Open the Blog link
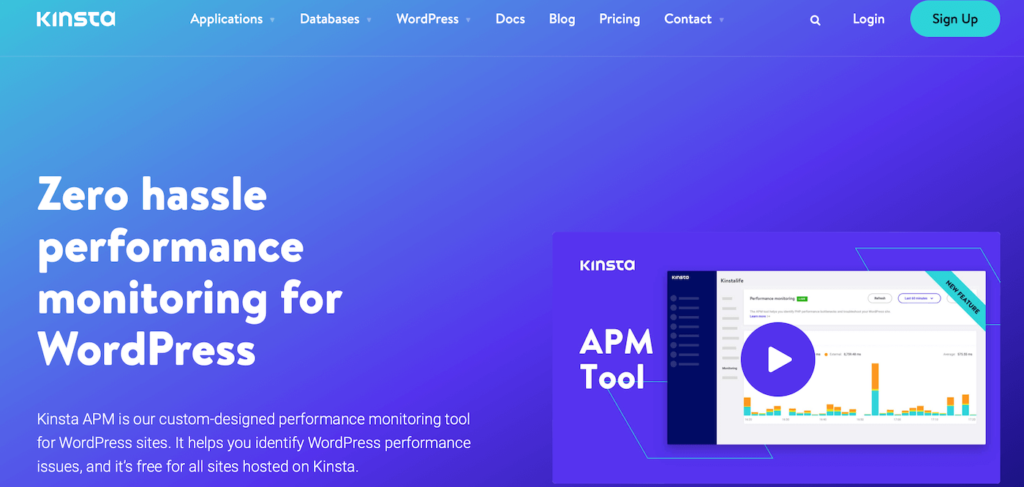1024x487 pixels. [562, 19]
